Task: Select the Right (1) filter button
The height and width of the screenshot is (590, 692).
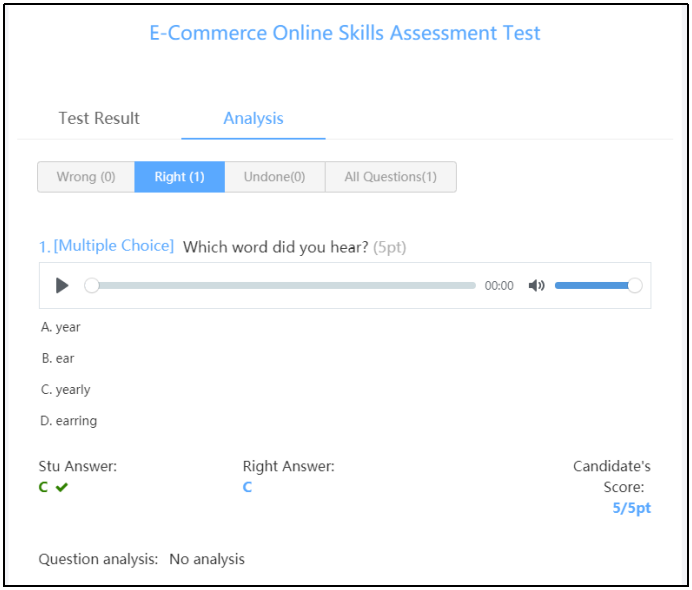Action: click(x=180, y=177)
